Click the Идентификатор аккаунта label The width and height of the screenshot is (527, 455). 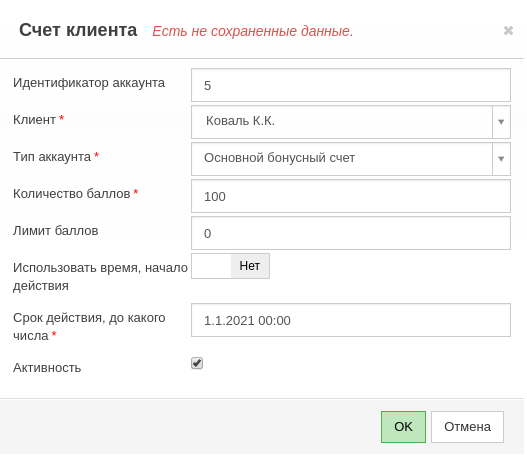[x=89, y=83]
